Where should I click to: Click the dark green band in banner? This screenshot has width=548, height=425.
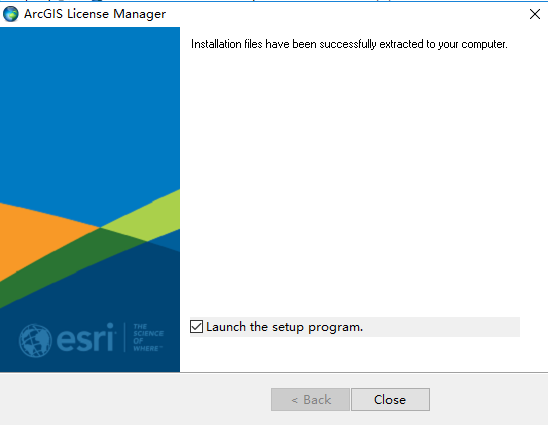click(70, 266)
